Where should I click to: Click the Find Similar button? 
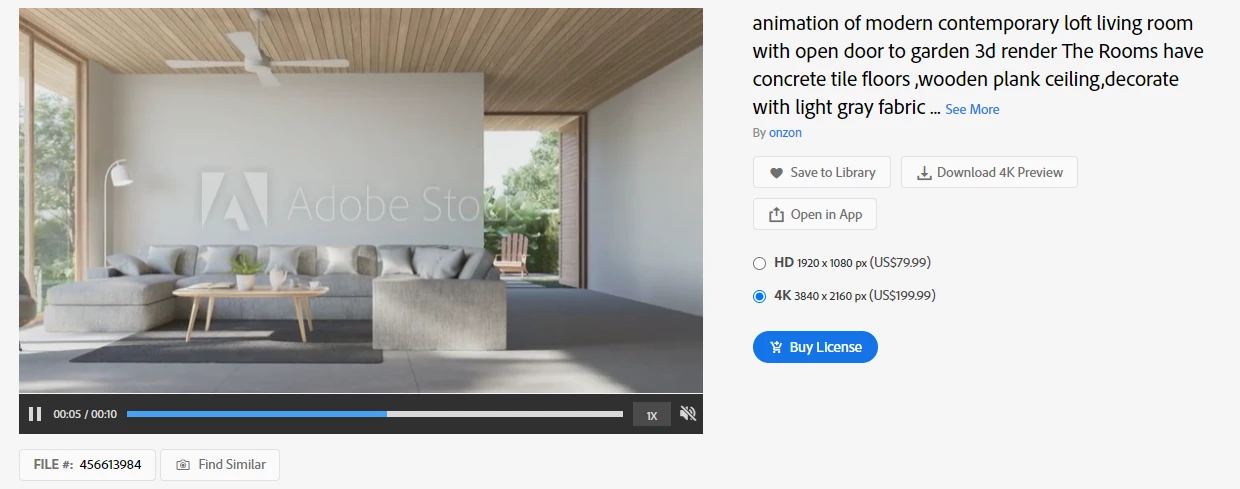point(220,465)
